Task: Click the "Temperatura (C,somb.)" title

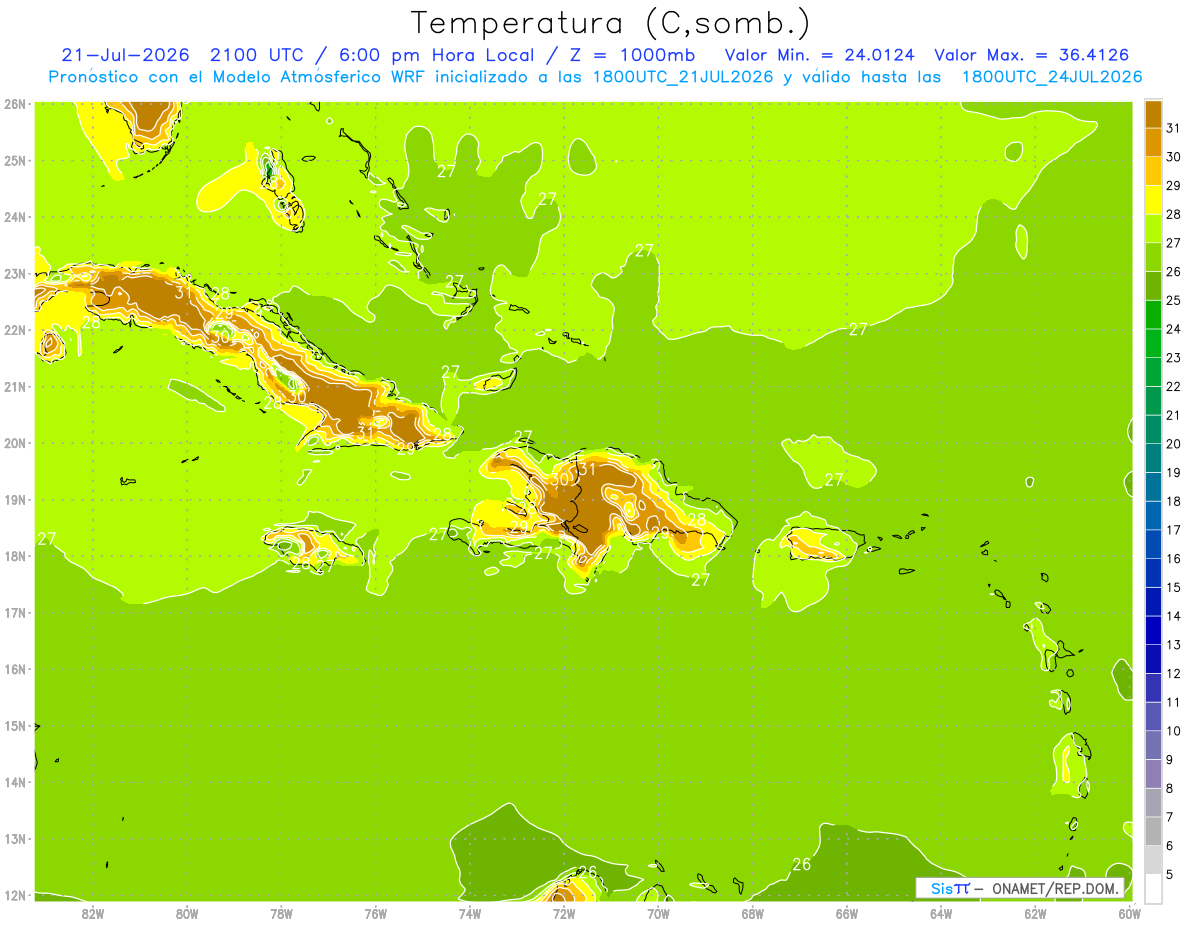Action: [x=612, y=22]
